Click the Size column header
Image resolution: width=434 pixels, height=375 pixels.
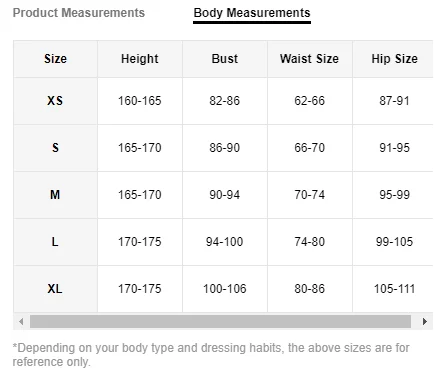[x=55, y=59]
